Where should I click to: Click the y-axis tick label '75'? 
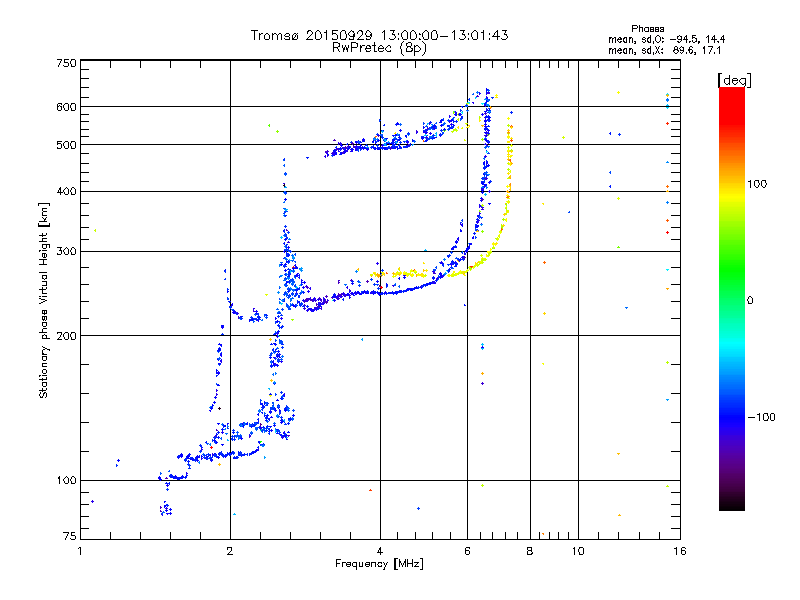pyautogui.click(x=70, y=536)
